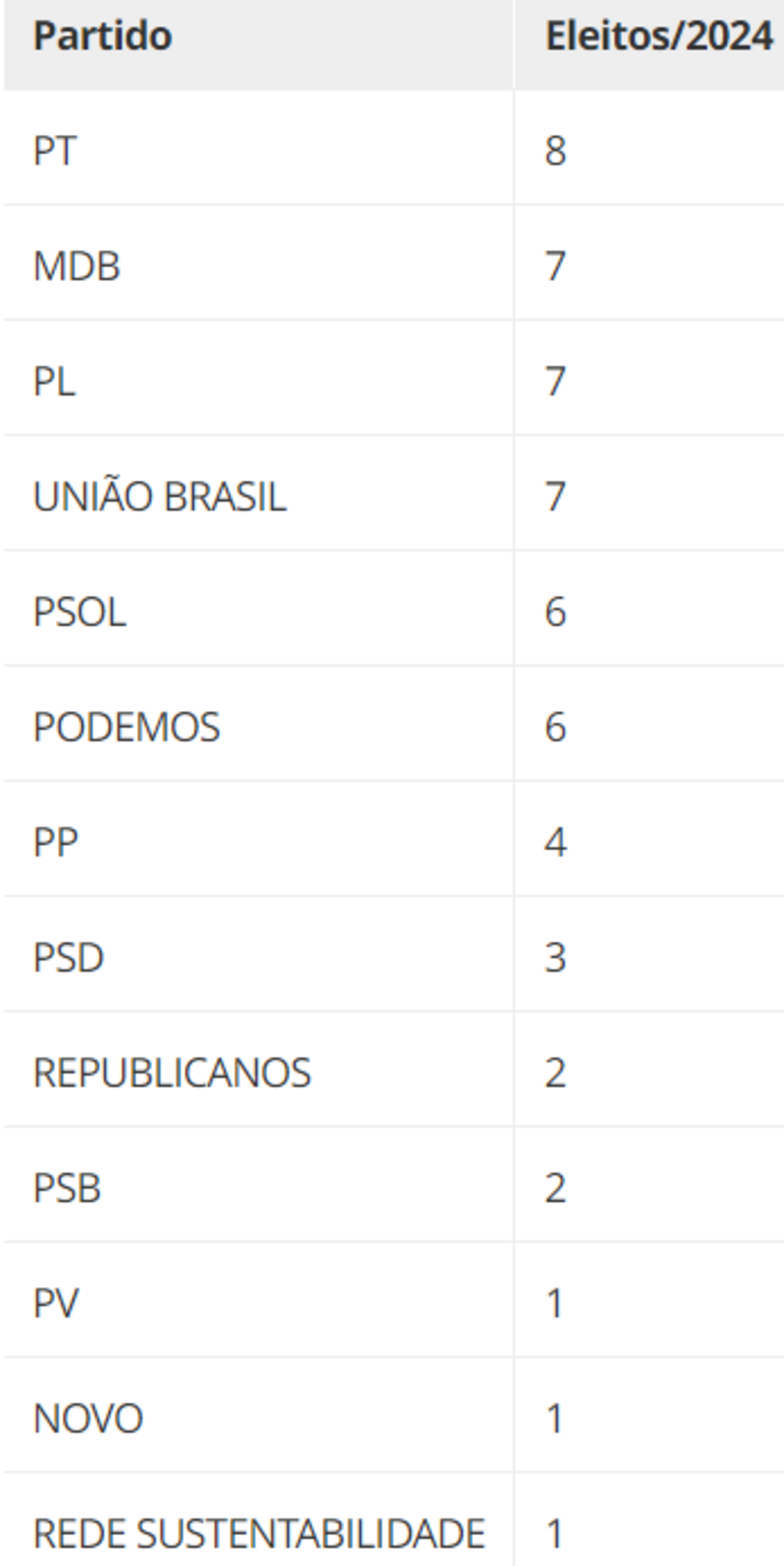Click the PL party name
Image resolution: width=784 pixels, height=1566 pixels.
pos(54,382)
